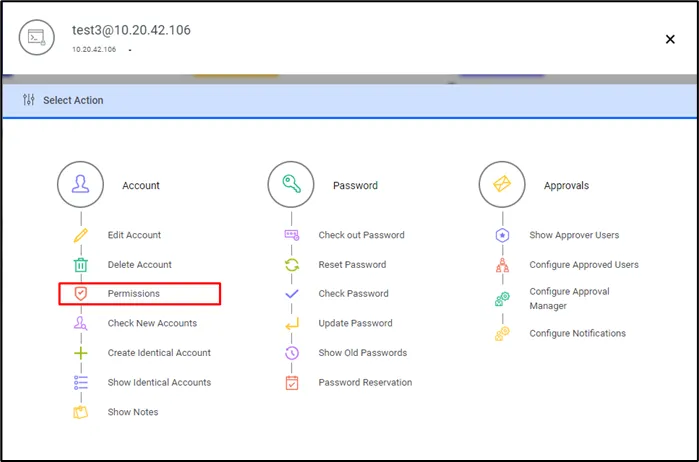Click the trash can icon for Delete Account

[81, 265]
